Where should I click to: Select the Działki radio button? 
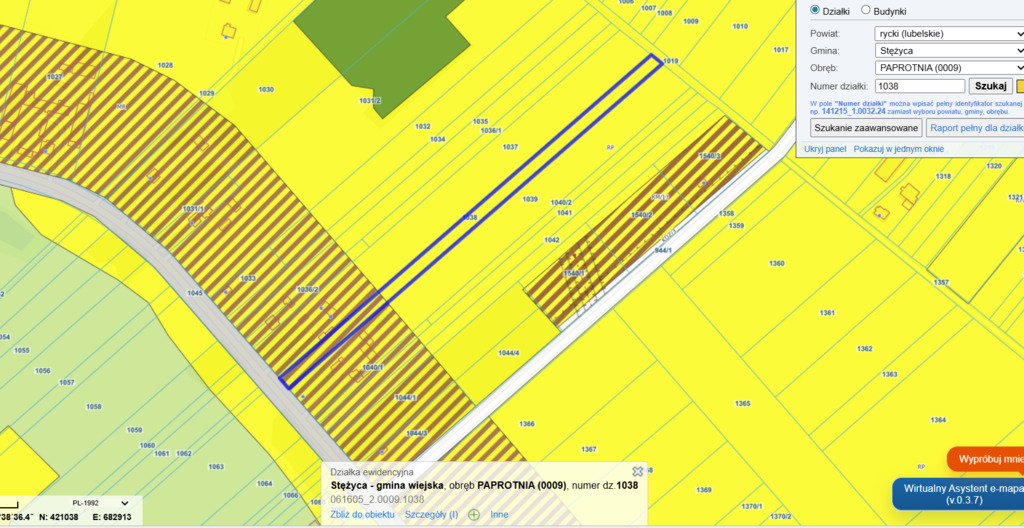point(814,10)
